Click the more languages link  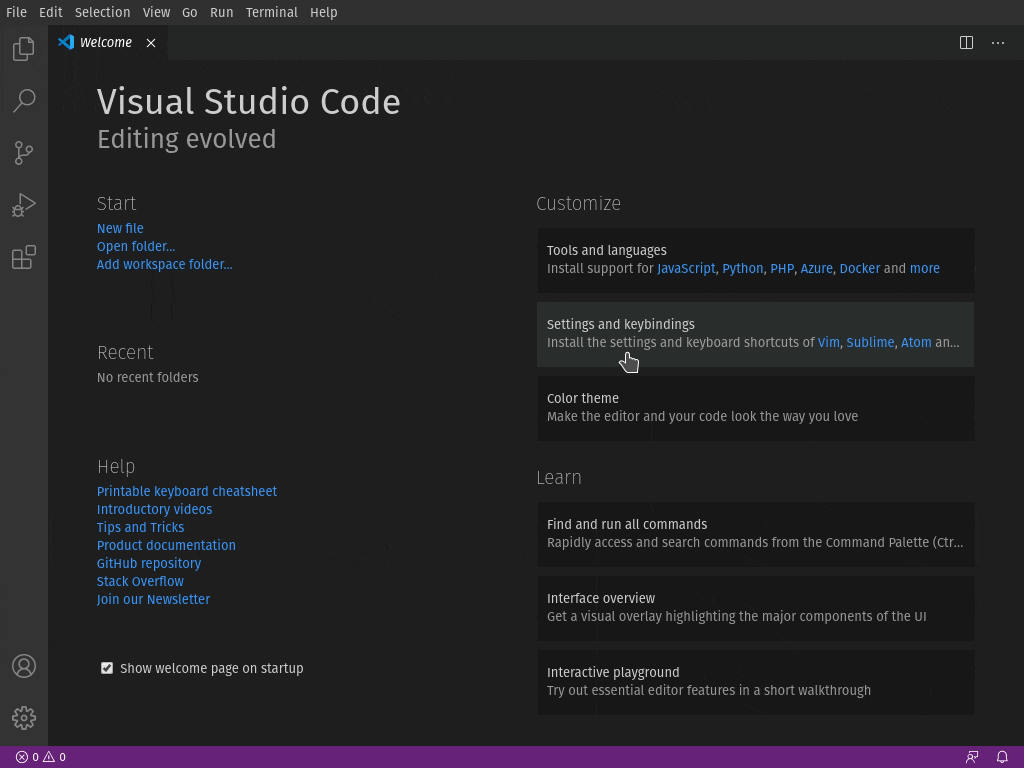click(x=925, y=268)
